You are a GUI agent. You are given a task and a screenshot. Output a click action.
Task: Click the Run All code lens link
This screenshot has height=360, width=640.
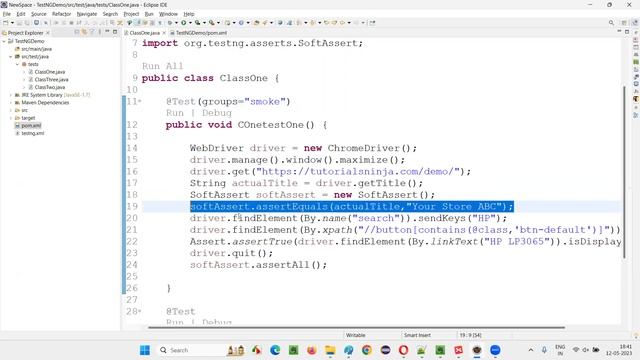tap(162, 66)
